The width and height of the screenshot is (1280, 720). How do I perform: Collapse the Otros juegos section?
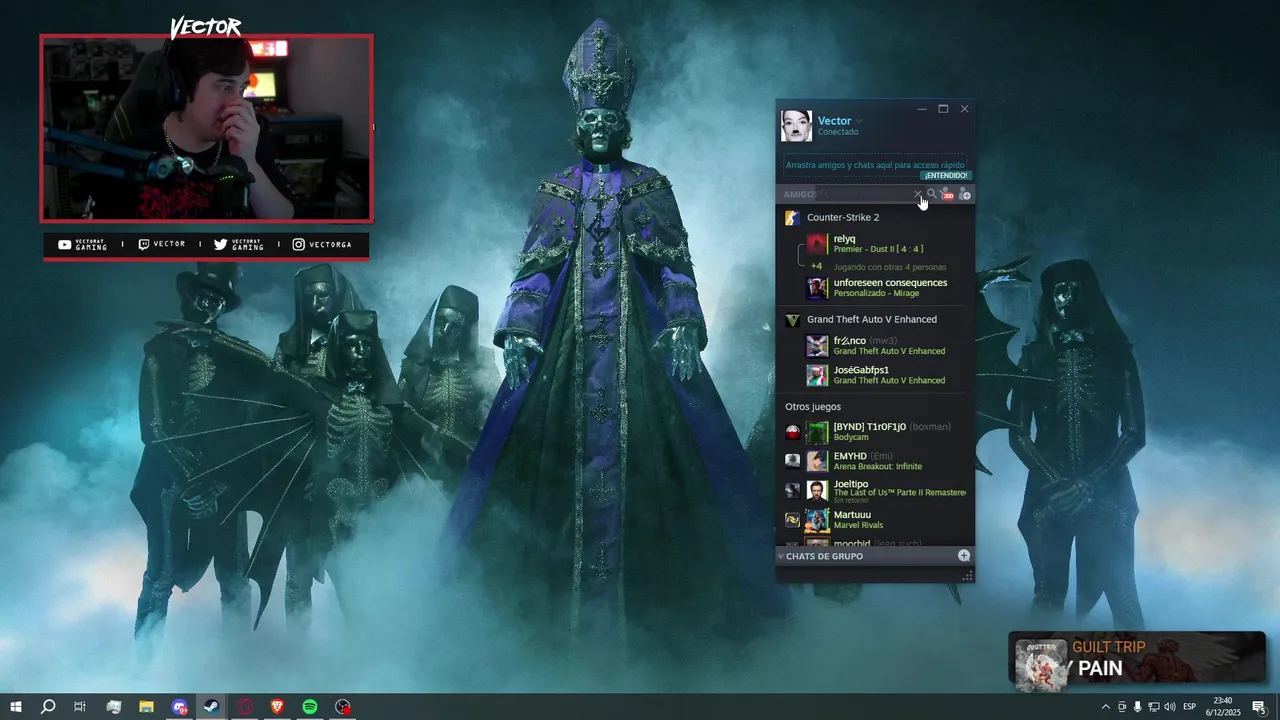coord(813,407)
